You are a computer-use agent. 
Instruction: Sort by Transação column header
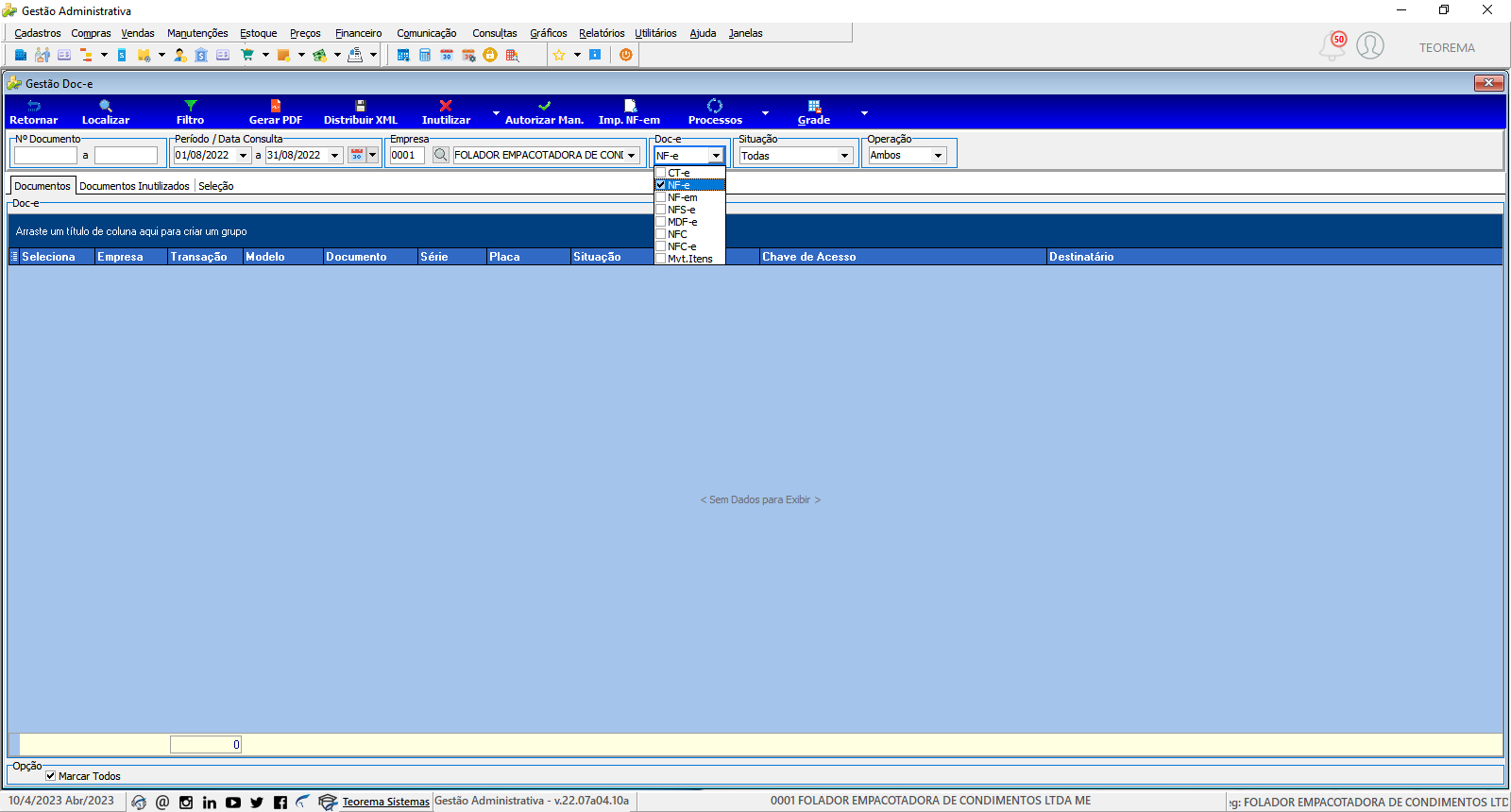[205, 257]
